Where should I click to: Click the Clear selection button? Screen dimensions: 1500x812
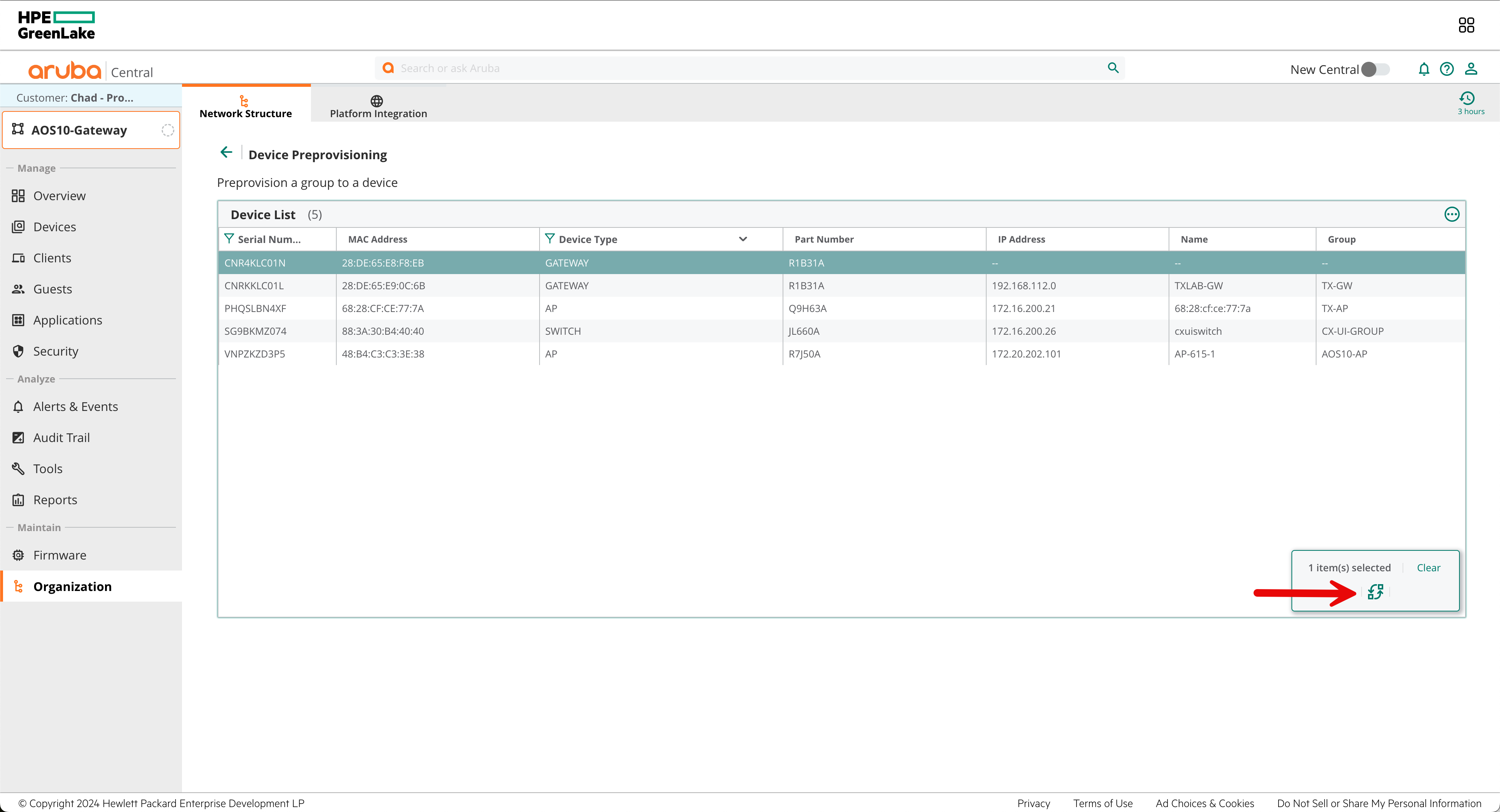click(1428, 567)
